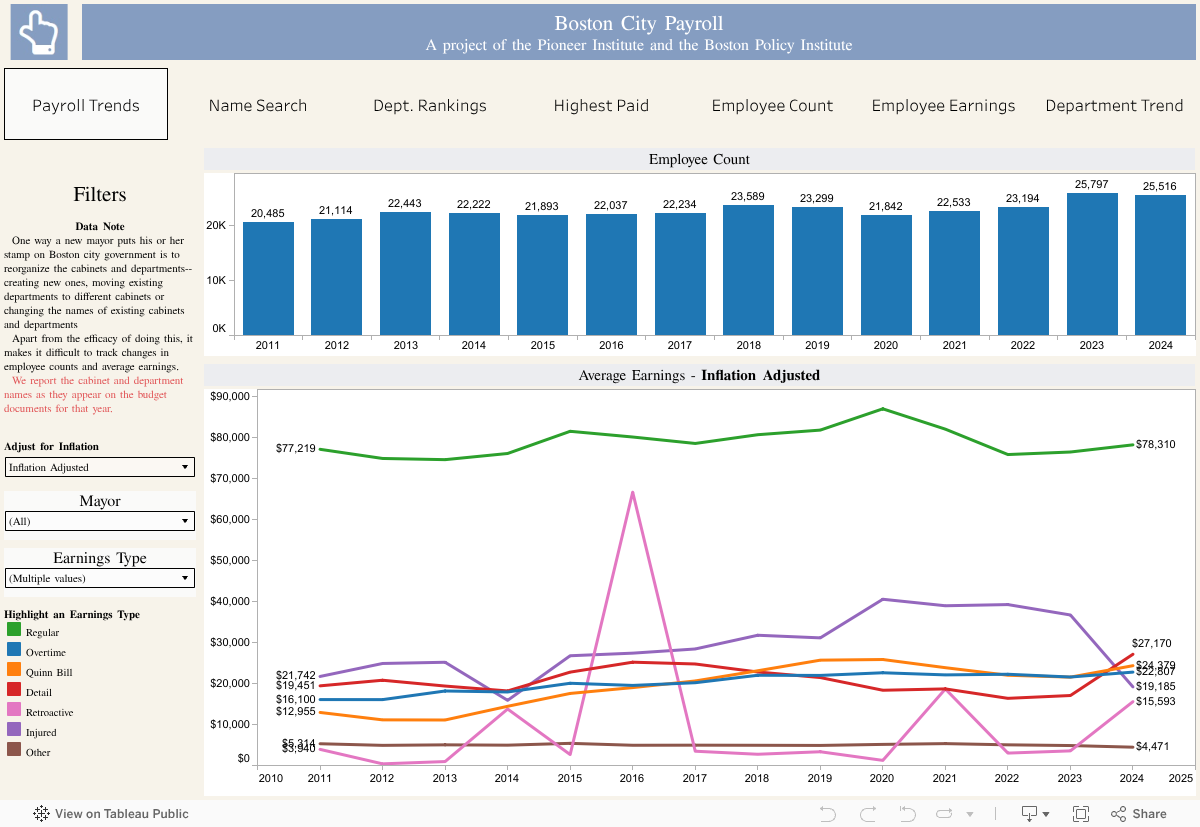The height and width of the screenshot is (827, 1200).
Task: Expand the Mayor filter dropdown
Action: [x=100, y=521]
